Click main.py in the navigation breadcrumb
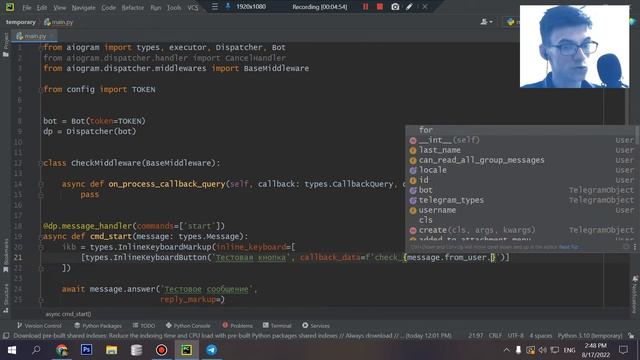Image resolution: width=640 pixels, height=360 pixels. [59, 22]
